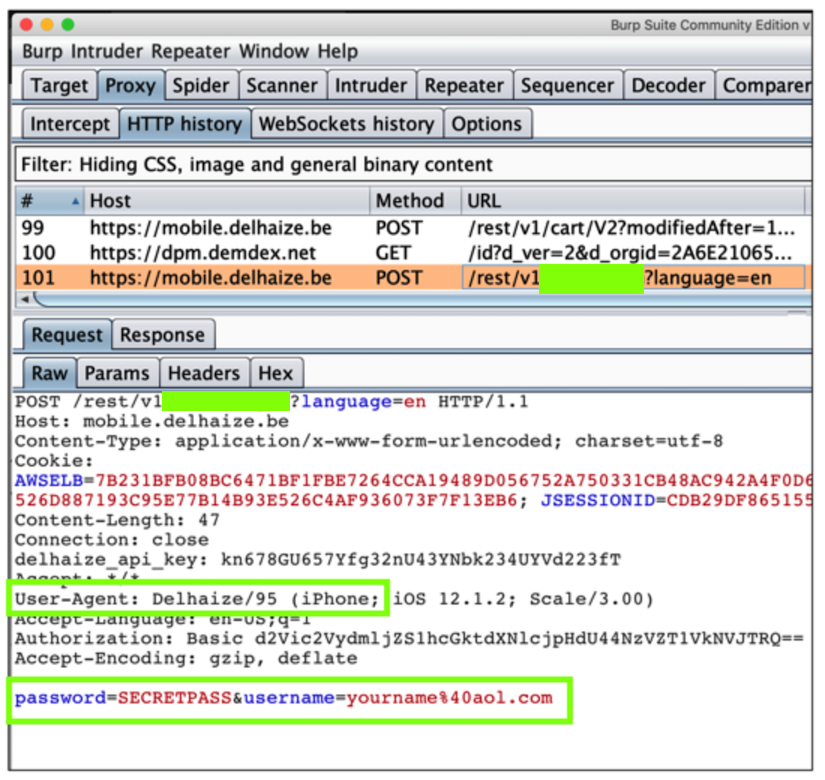This screenshot has height=780, width=825.
Task: Select the Request tab
Action: click(x=67, y=335)
